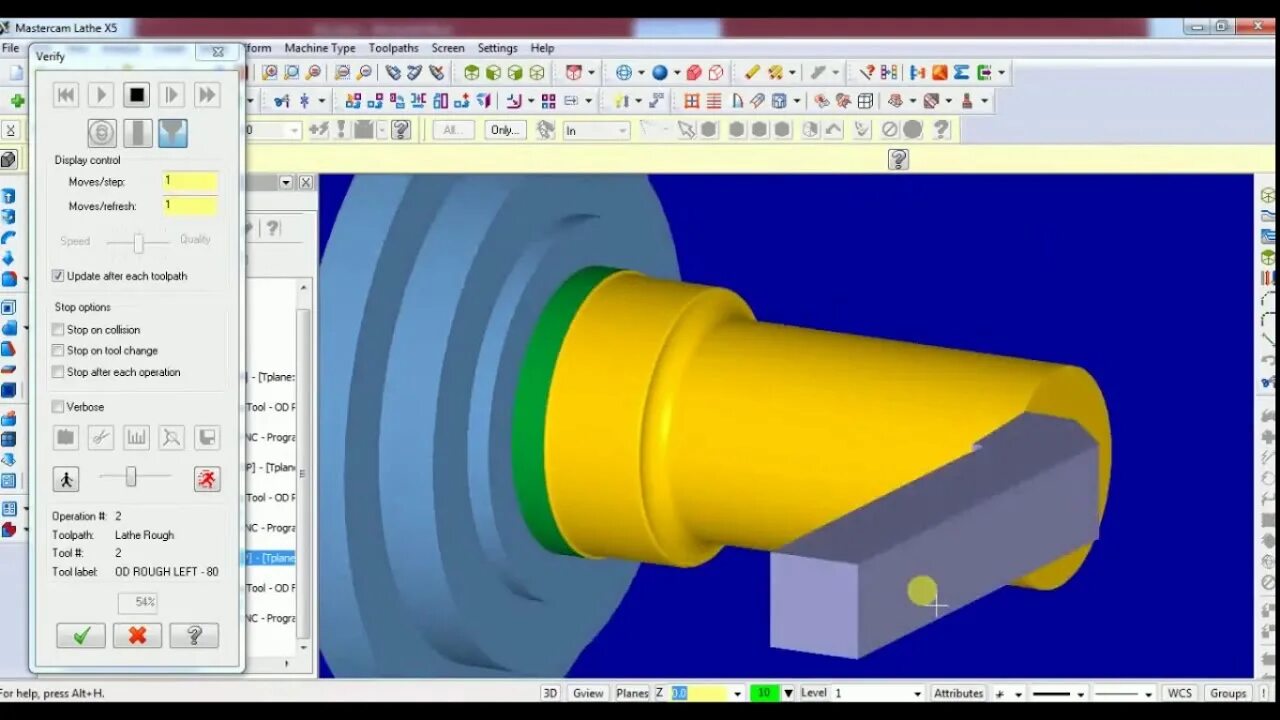Open the dropdown next to shaded sphere

[x=677, y=73]
